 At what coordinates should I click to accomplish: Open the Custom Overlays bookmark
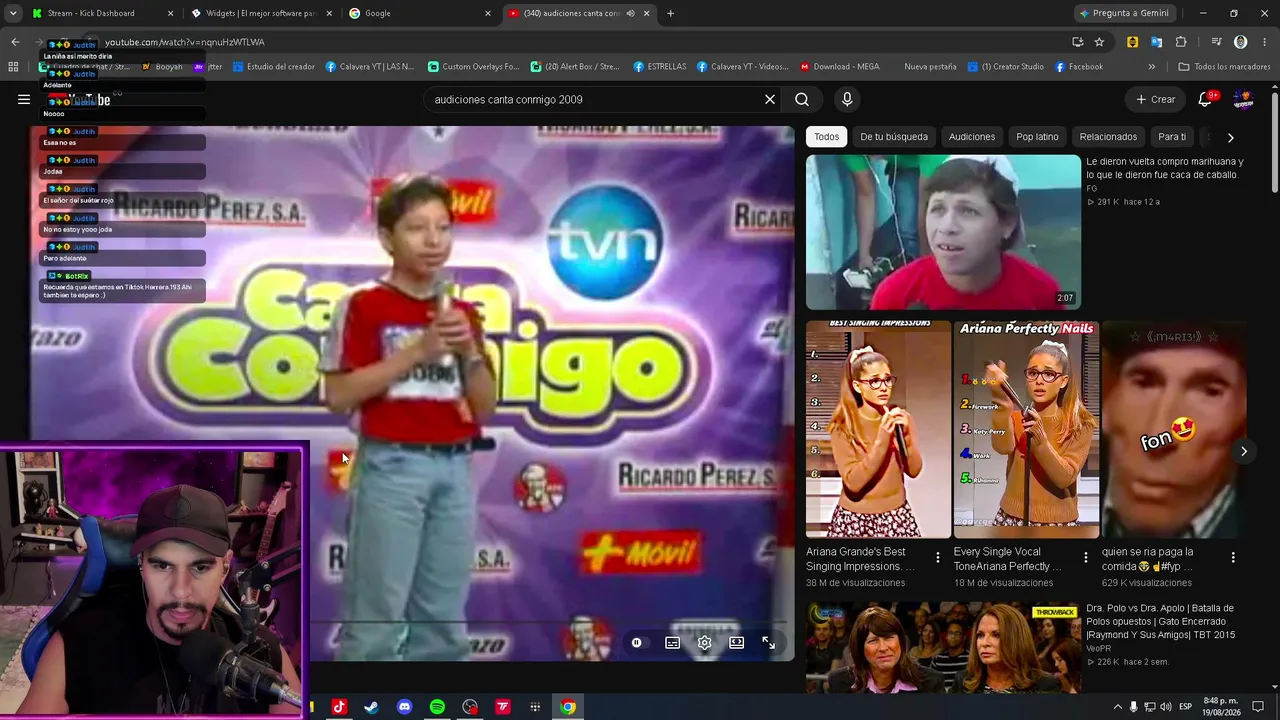click(x=474, y=67)
